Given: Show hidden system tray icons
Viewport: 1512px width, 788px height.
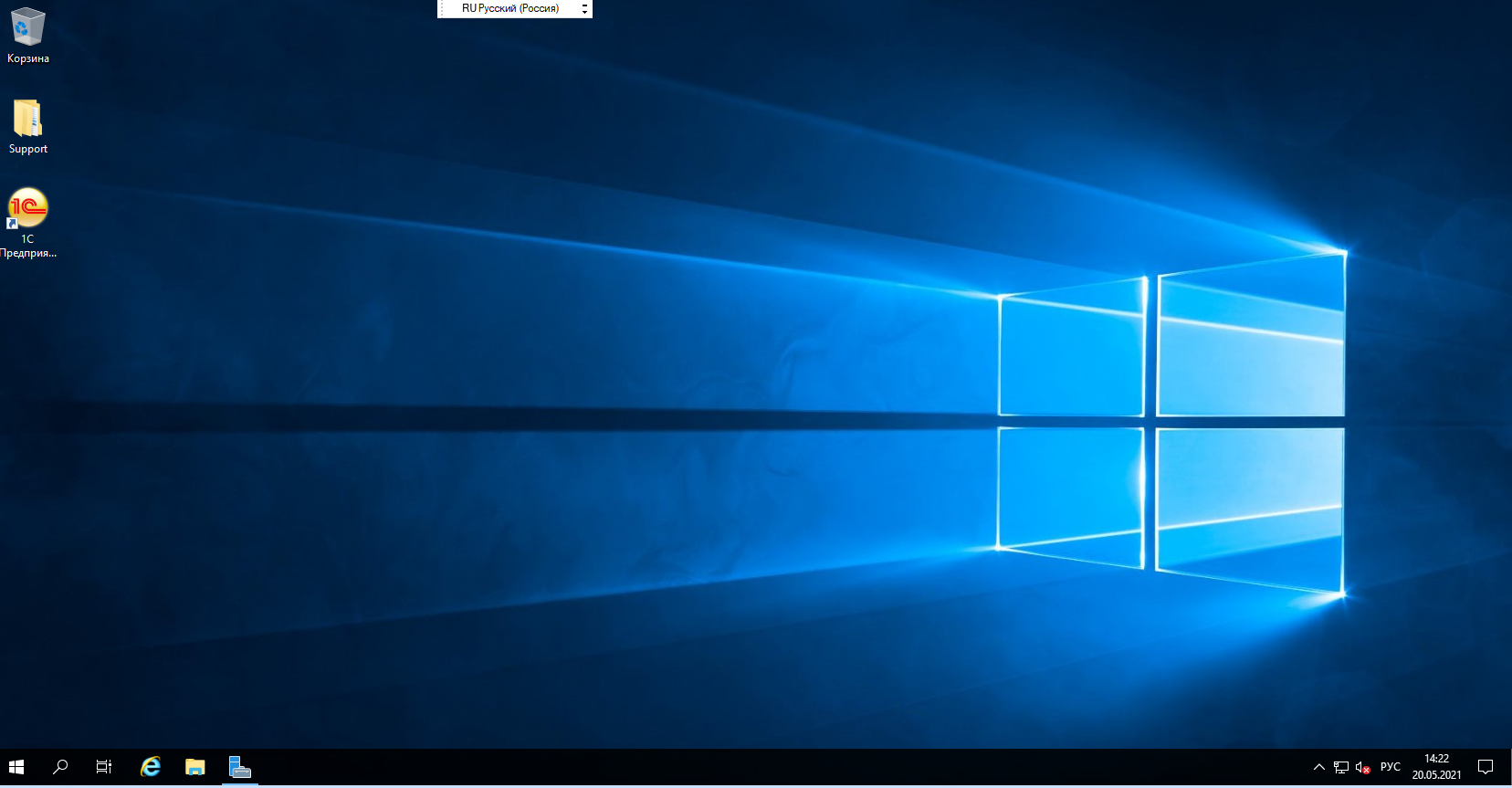Looking at the screenshot, I should 1318,768.
